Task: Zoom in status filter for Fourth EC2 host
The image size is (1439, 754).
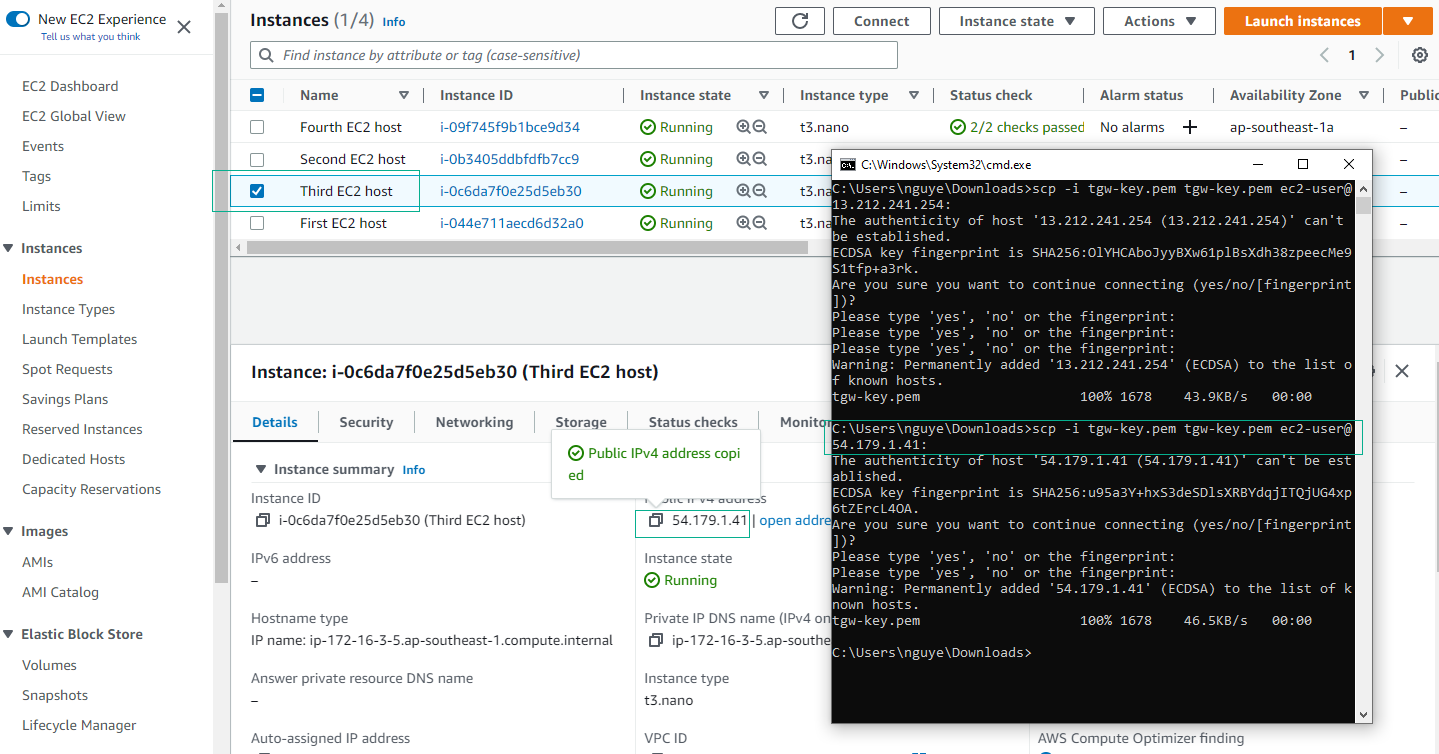Action: coord(743,127)
